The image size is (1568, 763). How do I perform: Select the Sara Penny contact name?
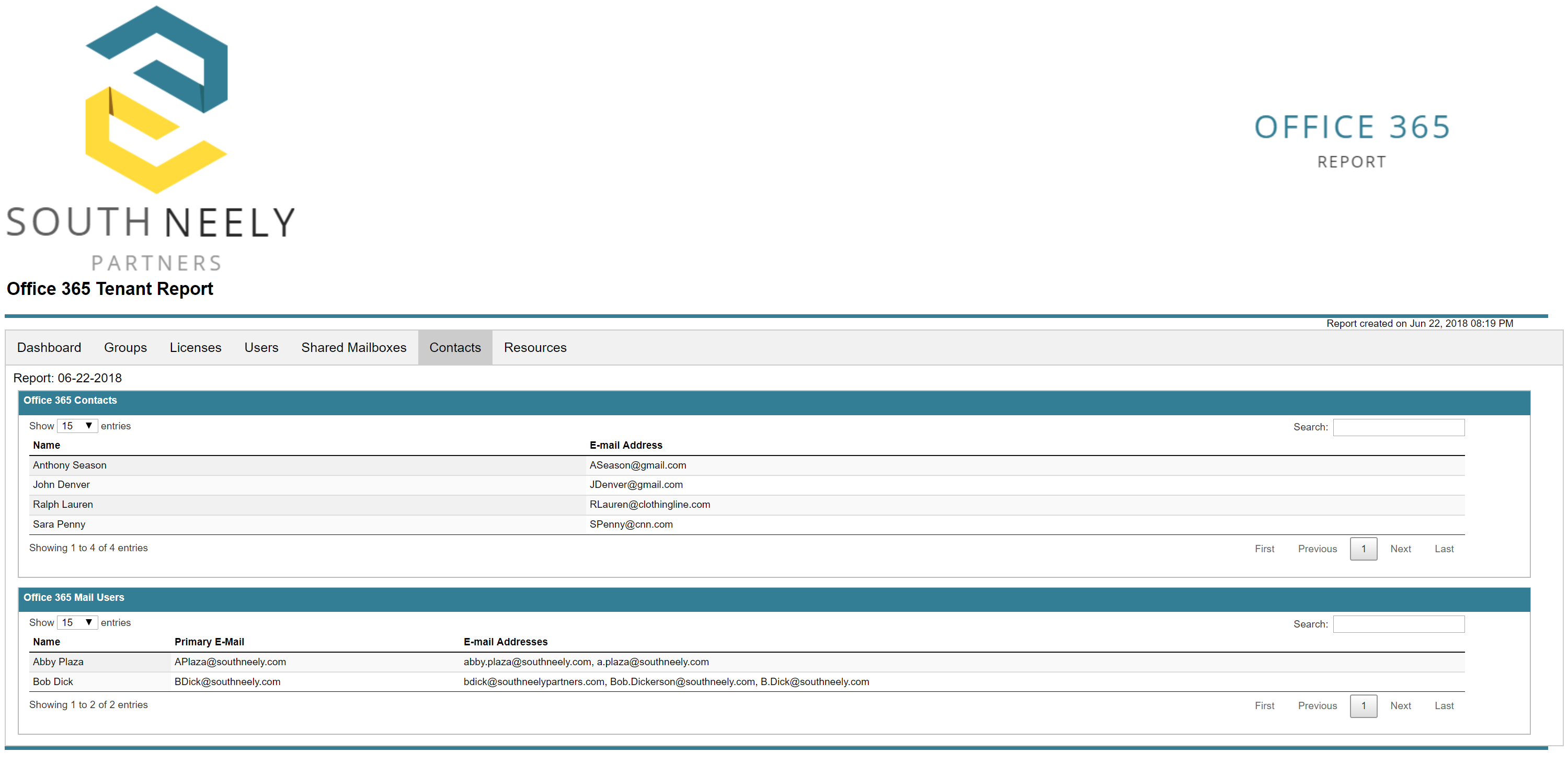(x=59, y=525)
